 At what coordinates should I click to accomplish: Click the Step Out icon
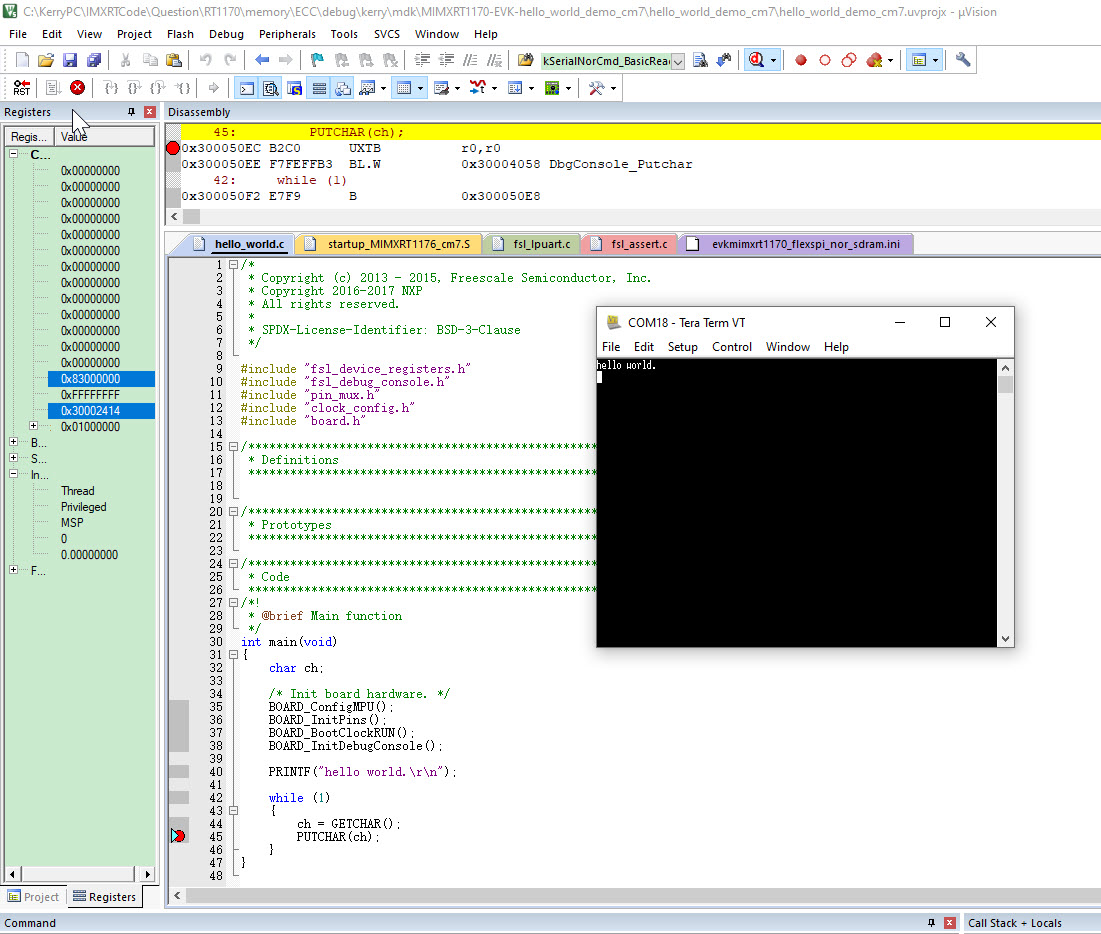pyautogui.click(x=156, y=87)
